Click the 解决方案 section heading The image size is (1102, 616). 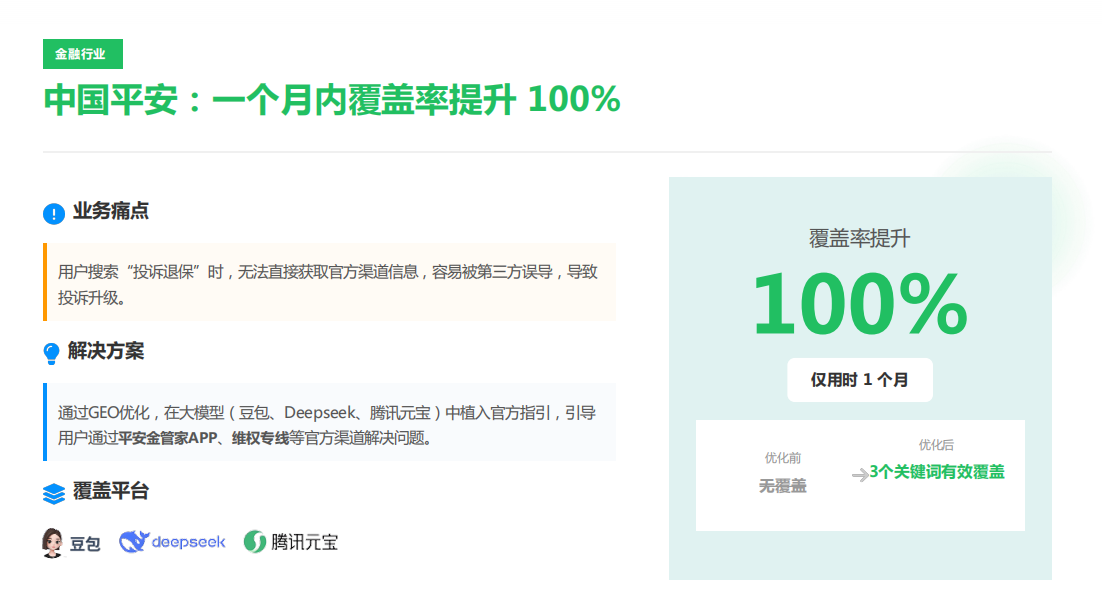106,352
